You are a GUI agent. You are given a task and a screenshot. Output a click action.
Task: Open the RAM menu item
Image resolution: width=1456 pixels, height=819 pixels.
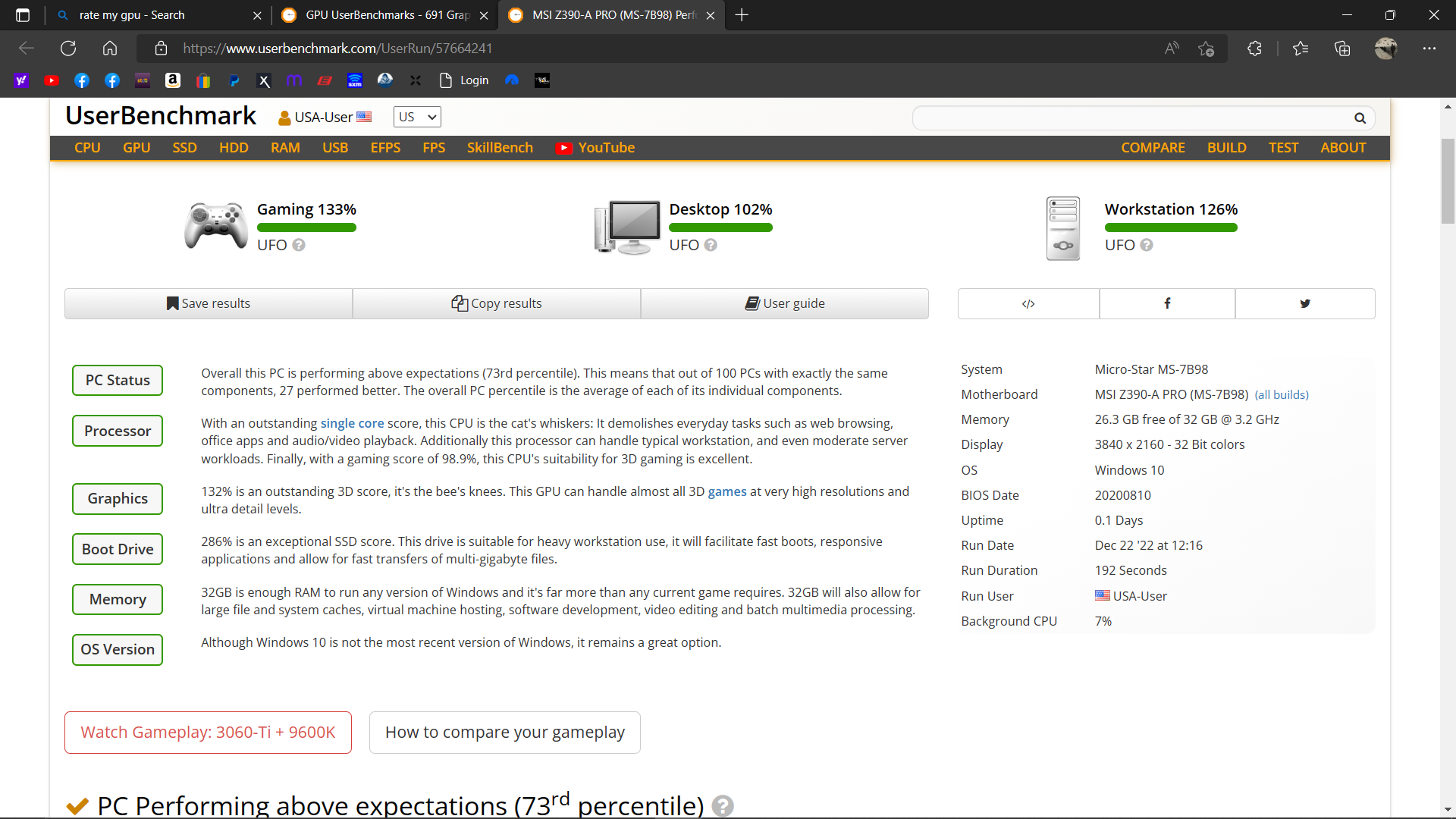tap(285, 148)
